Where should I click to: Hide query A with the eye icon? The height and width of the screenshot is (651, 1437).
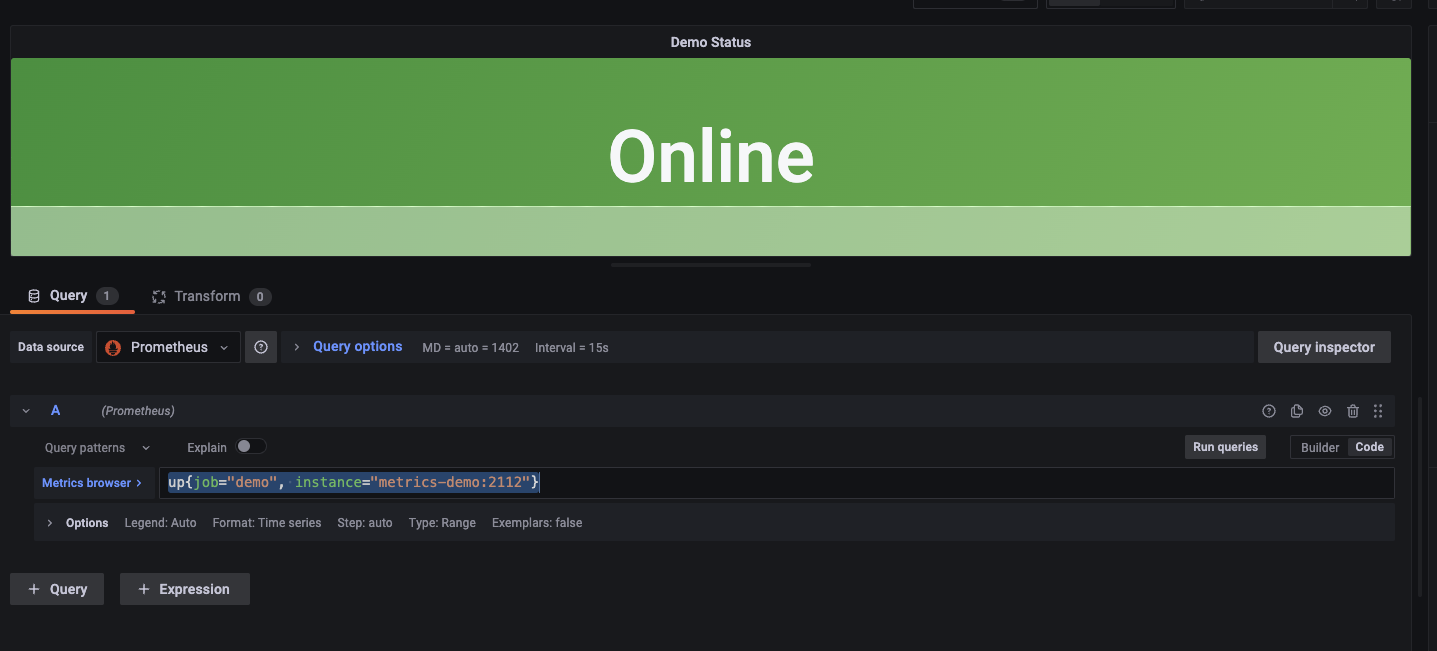1325,411
